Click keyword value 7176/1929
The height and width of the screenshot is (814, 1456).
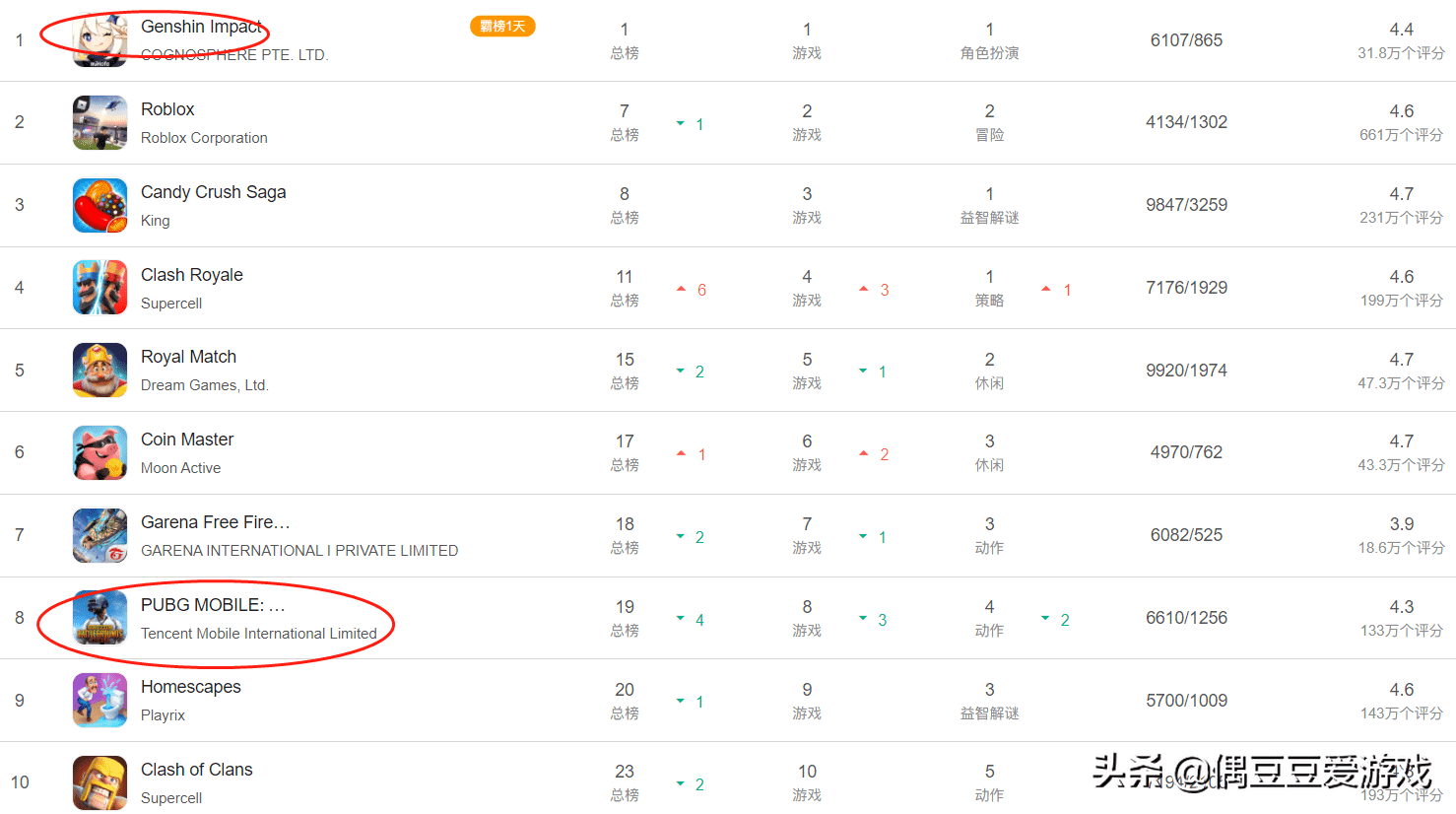point(1186,288)
